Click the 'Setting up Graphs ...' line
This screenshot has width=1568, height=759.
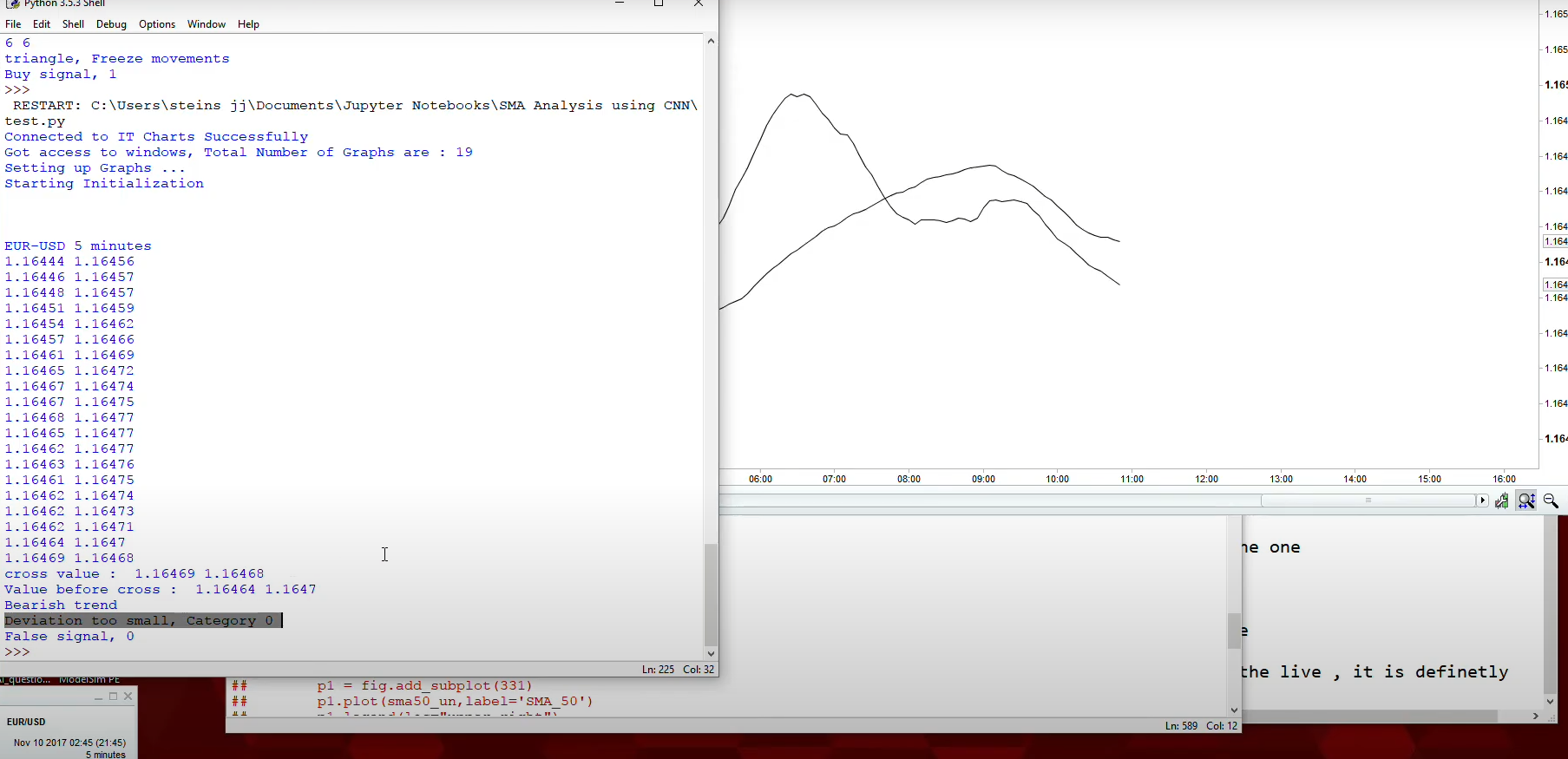95,168
